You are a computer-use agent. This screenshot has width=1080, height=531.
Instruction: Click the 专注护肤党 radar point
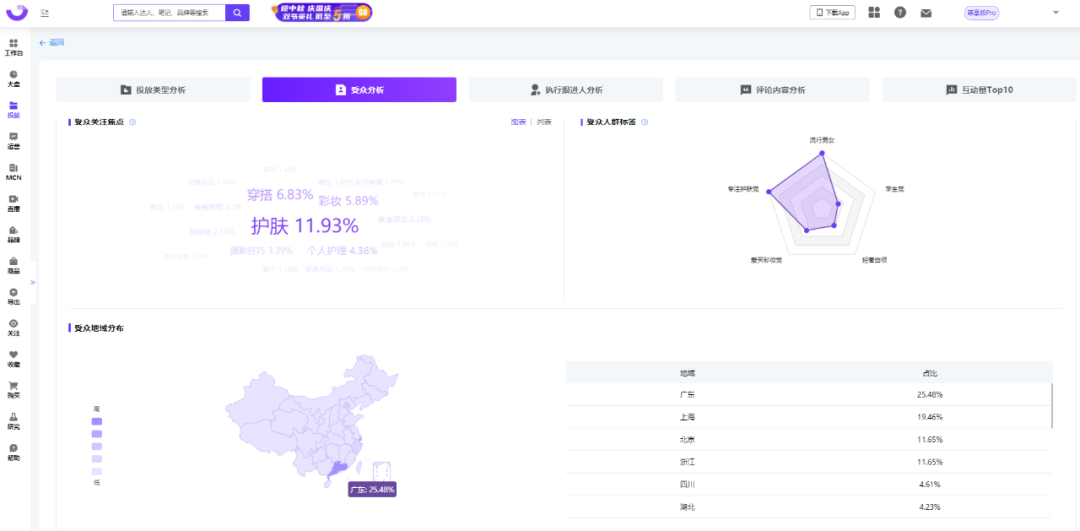tap(769, 193)
